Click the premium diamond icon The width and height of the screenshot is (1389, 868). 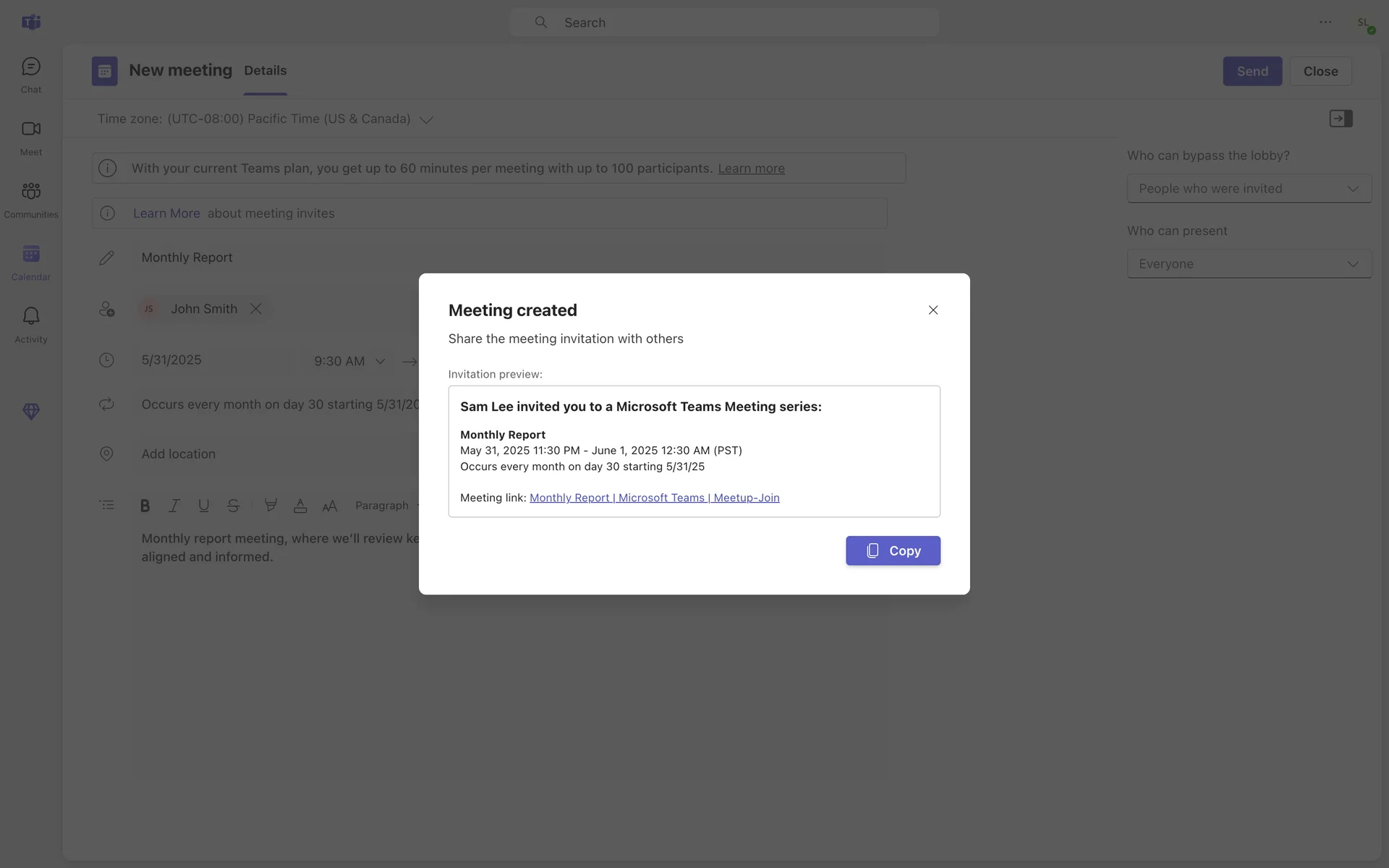31,412
